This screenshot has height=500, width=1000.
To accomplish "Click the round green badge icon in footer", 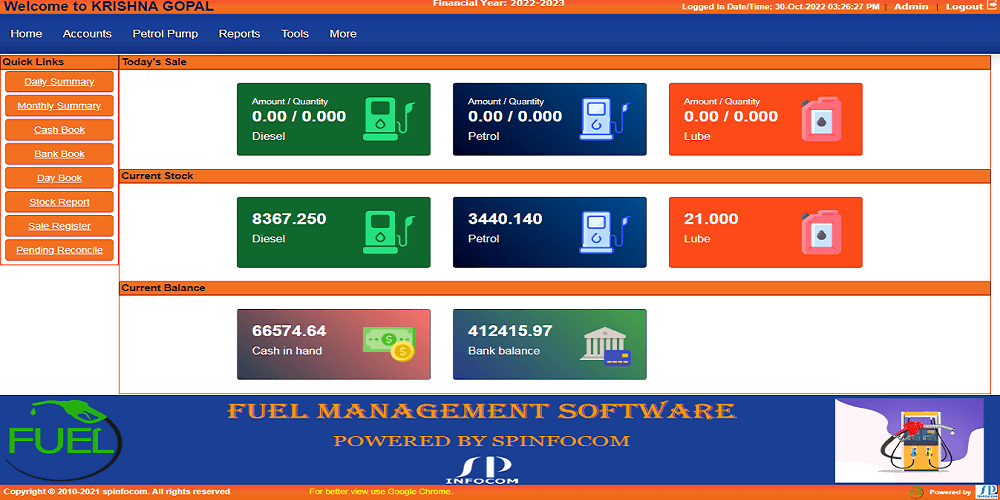I will [916, 492].
